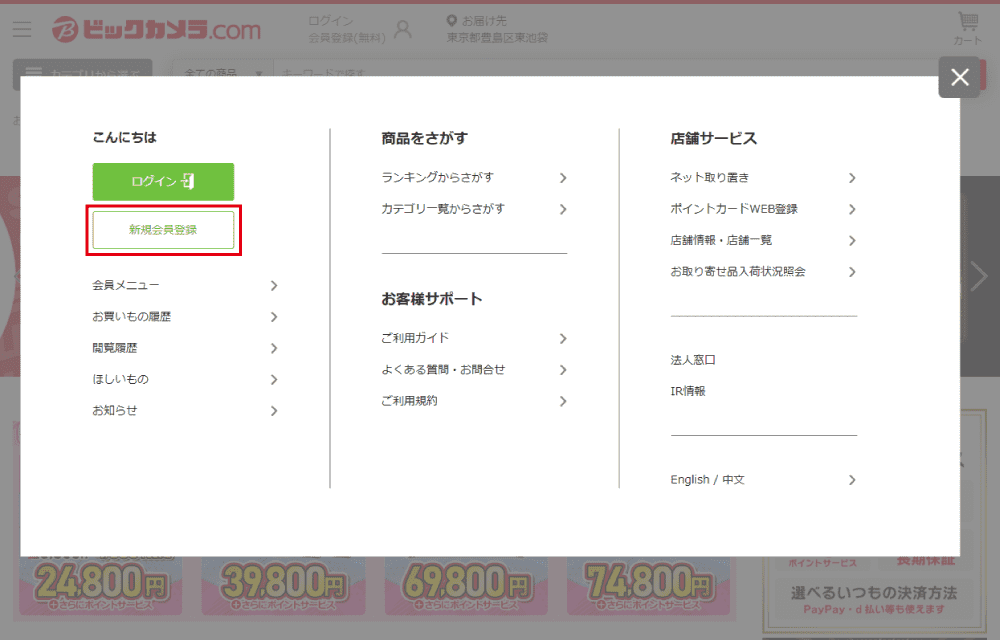Select ランキングからさがす menu item
The width and height of the screenshot is (1000, 640).
click(x=437, y=178)
